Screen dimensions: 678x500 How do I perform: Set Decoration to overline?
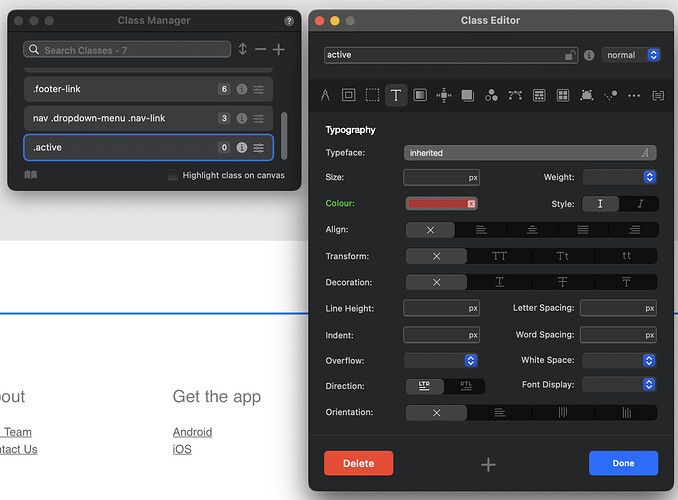click(x=627, y=282)
